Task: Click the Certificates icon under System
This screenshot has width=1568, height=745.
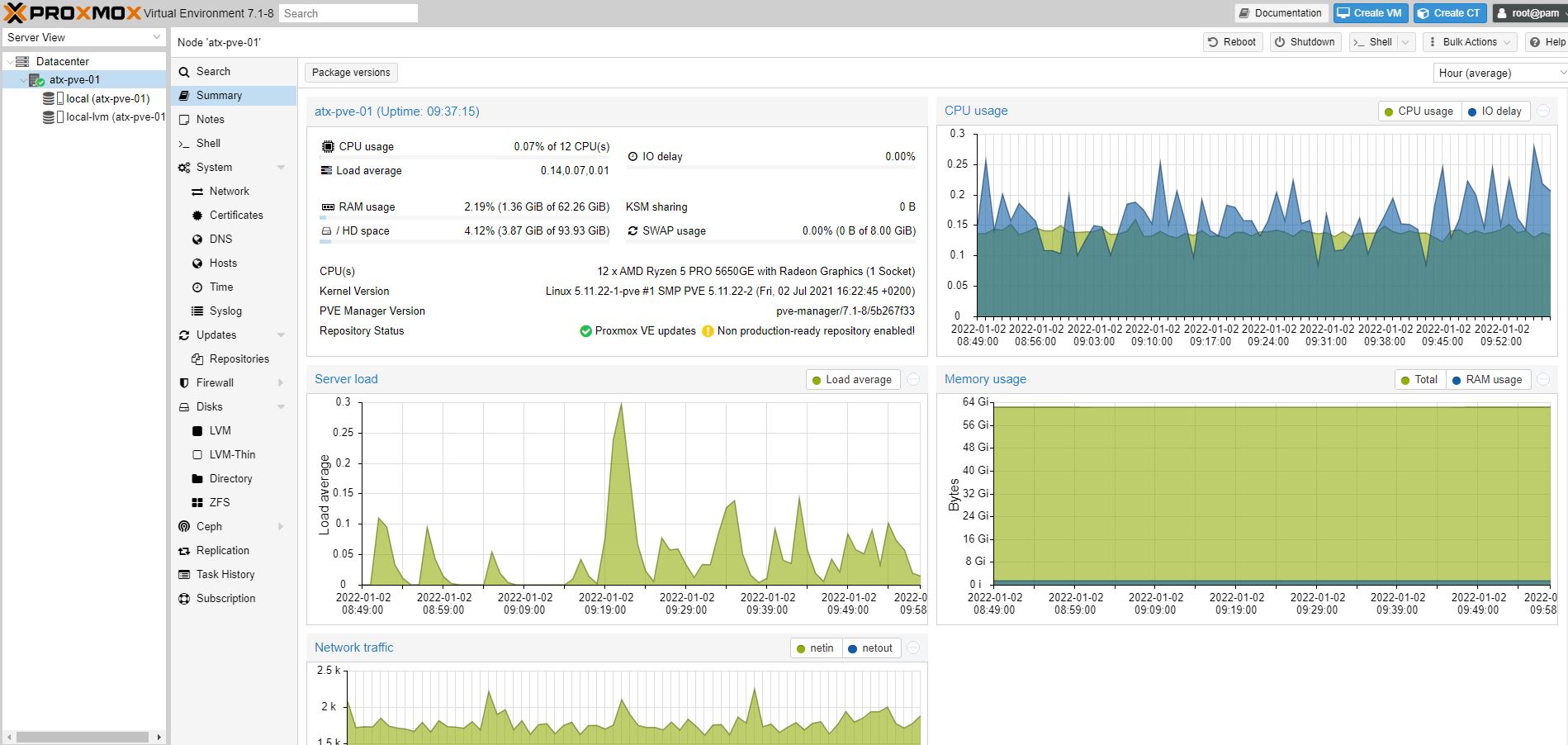Action: coord(197,215)
